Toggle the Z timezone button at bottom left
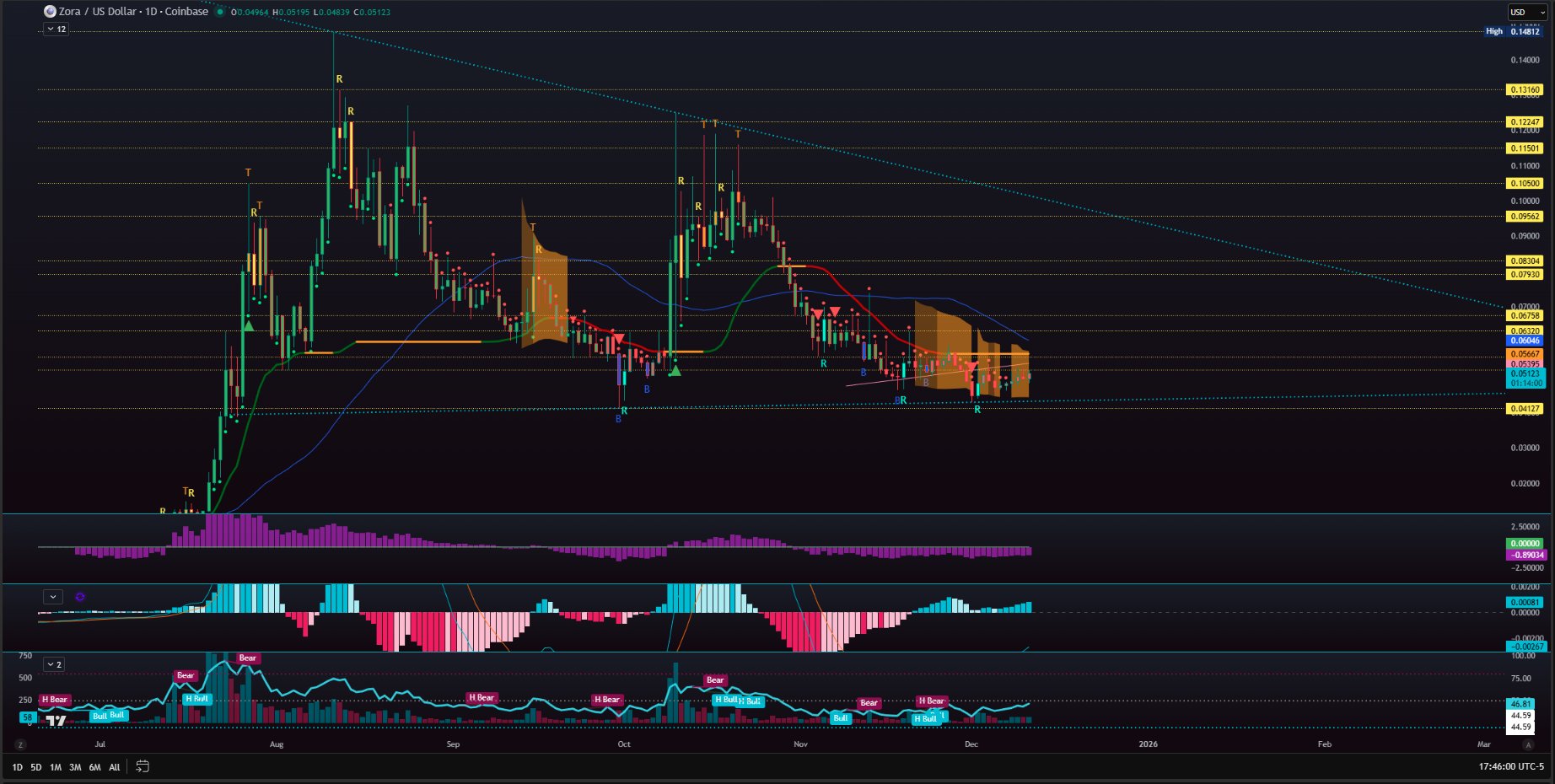The height and width of the screenshot is (784, 1555). pos(20,744)
